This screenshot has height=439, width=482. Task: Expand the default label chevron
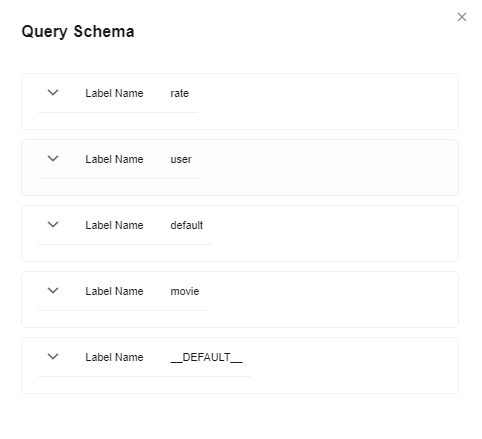(x=53, y=224)
